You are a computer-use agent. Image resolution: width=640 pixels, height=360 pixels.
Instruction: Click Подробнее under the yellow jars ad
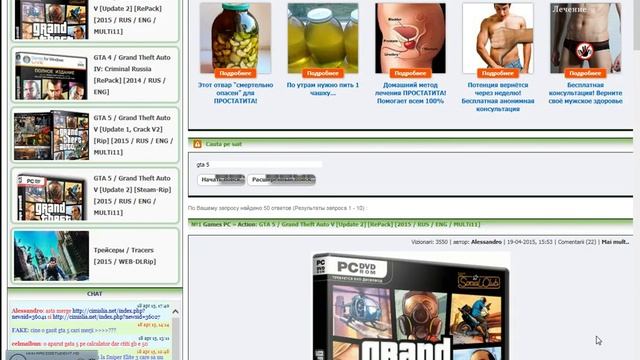click(x=323, y=73)
